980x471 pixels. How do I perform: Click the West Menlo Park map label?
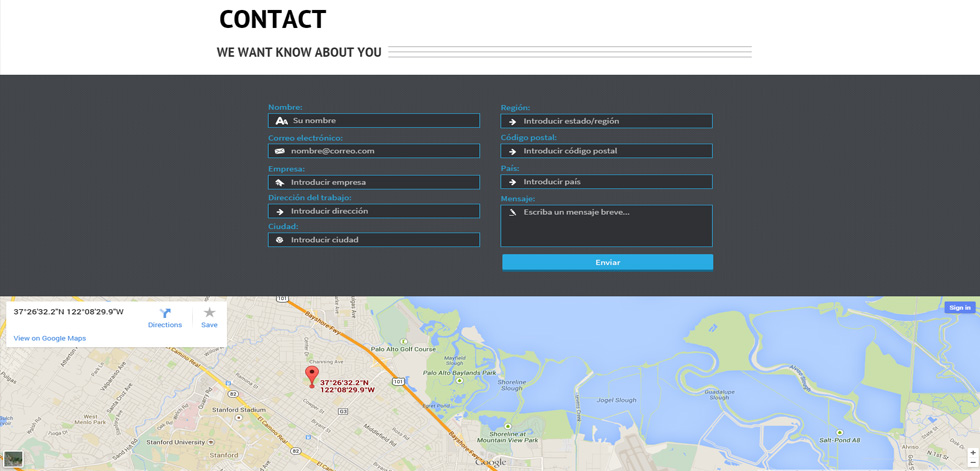90,420
